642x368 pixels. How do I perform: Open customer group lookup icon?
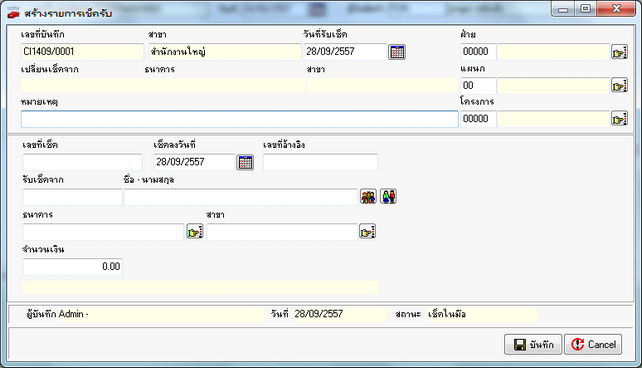pos(368,196)
